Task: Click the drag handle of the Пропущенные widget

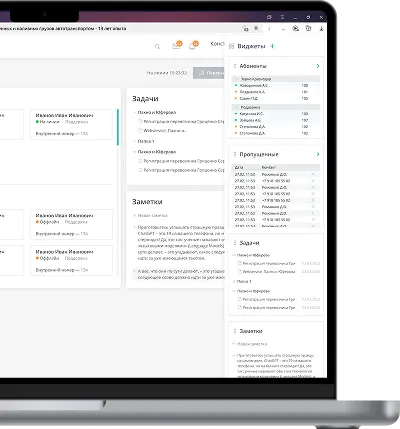Action: pos(235,154)
